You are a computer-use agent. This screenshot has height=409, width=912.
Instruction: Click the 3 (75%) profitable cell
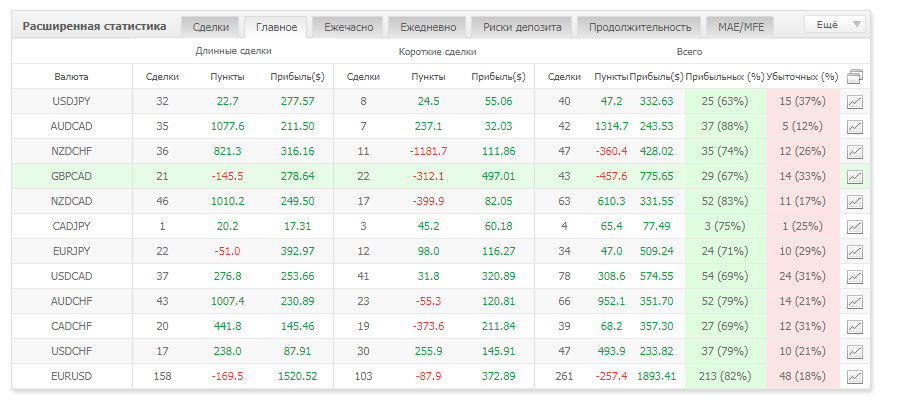pyautogui.click(x=724, y=226)
